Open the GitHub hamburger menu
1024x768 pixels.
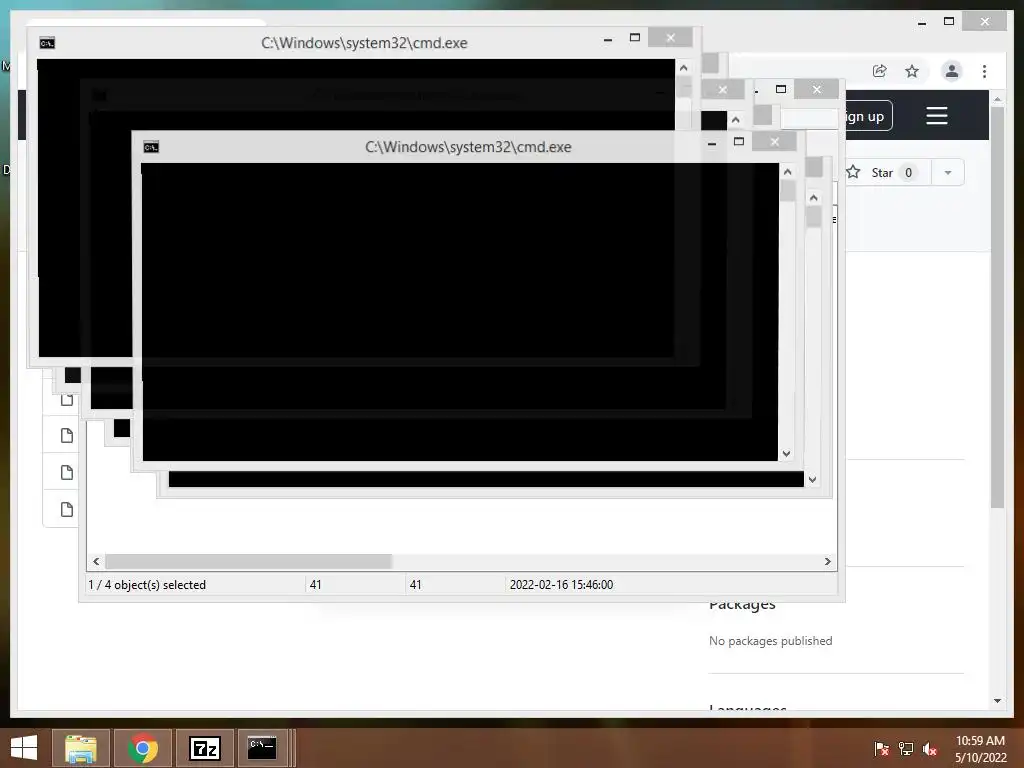pyautogui.click(x=936, y=116)
